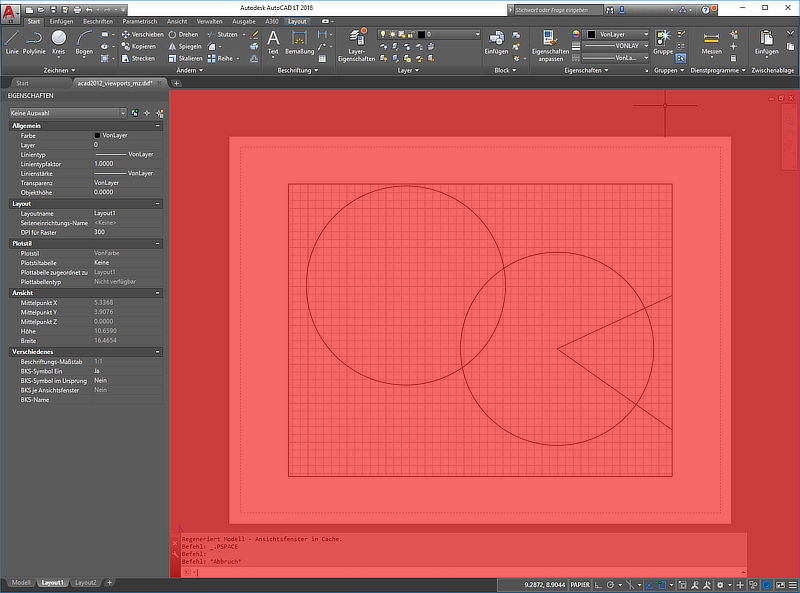Click Eigenschaften anpassen match properties
800x593 pixels.
click(550, 45)
